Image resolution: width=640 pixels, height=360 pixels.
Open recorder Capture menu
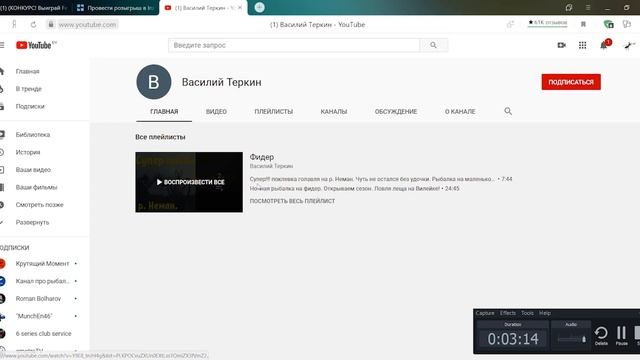pos(485,313)
